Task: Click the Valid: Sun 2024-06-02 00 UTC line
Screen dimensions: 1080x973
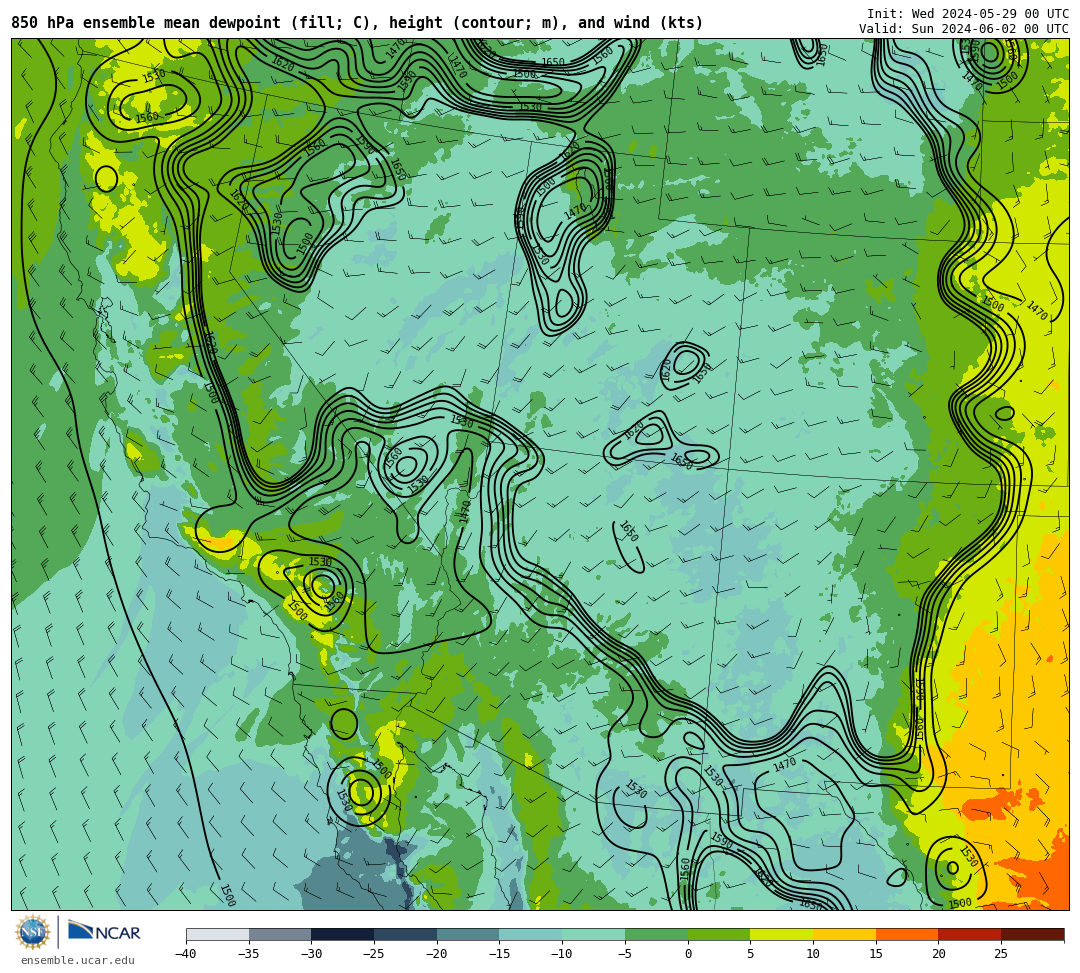Action: click(964, 29)
